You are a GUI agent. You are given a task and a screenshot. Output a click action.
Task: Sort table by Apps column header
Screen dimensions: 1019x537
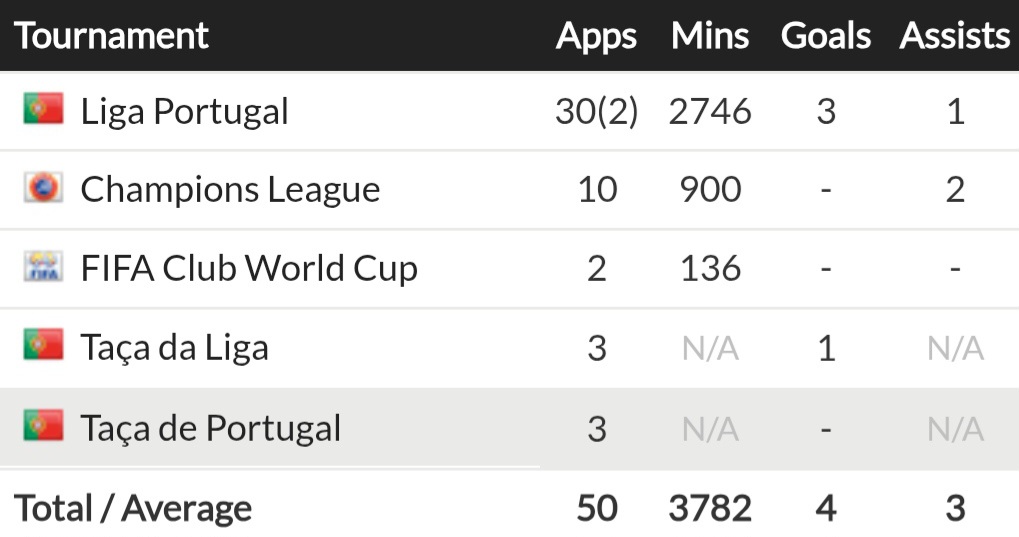pyautogui.click(x=597, y=36)
